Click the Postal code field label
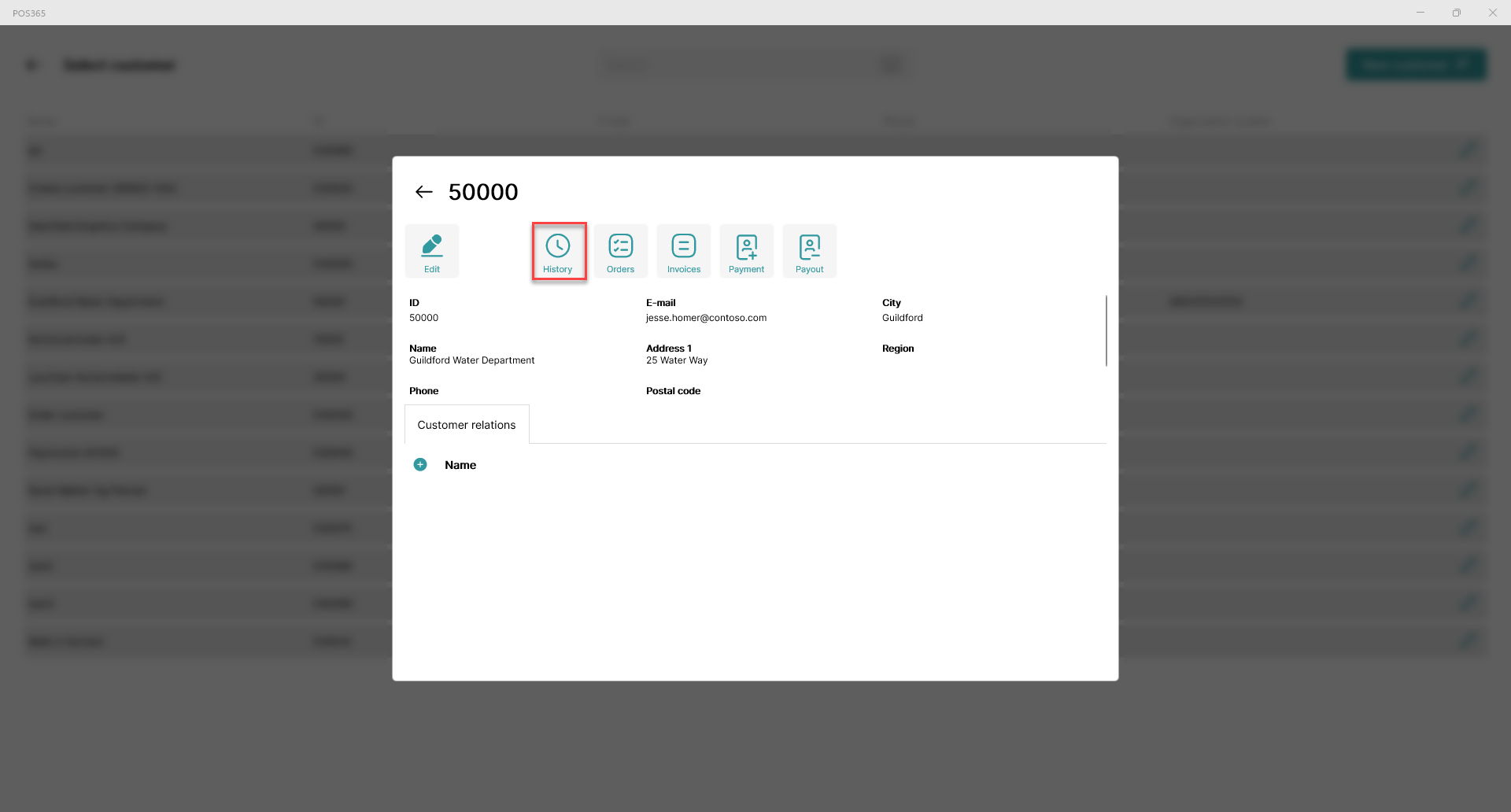1511x812 pixels. click(x=673, y=391)
